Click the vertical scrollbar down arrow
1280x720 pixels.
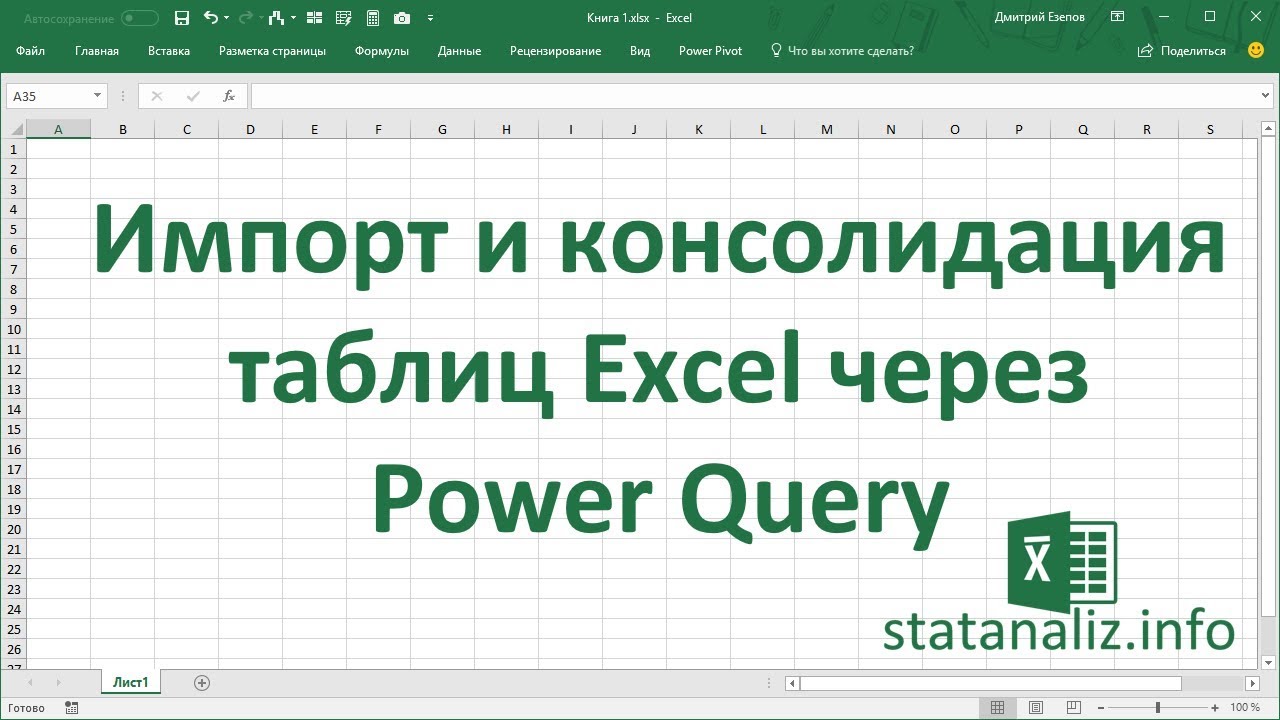click(1270, 661)
